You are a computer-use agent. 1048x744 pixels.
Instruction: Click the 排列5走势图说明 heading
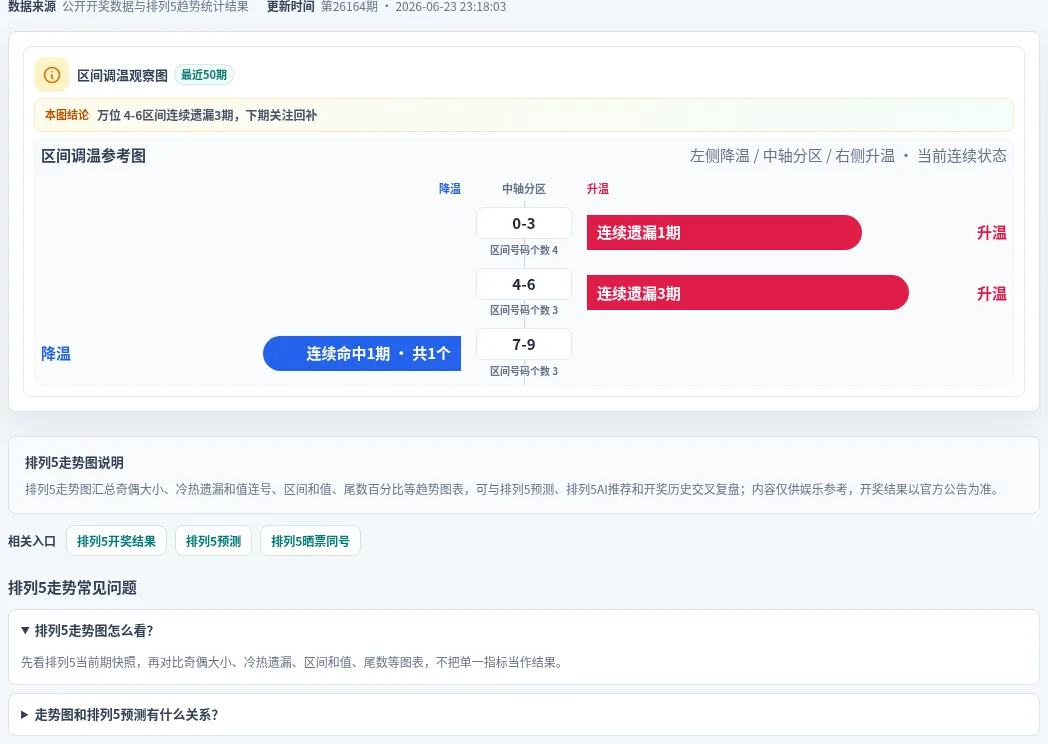74,463
